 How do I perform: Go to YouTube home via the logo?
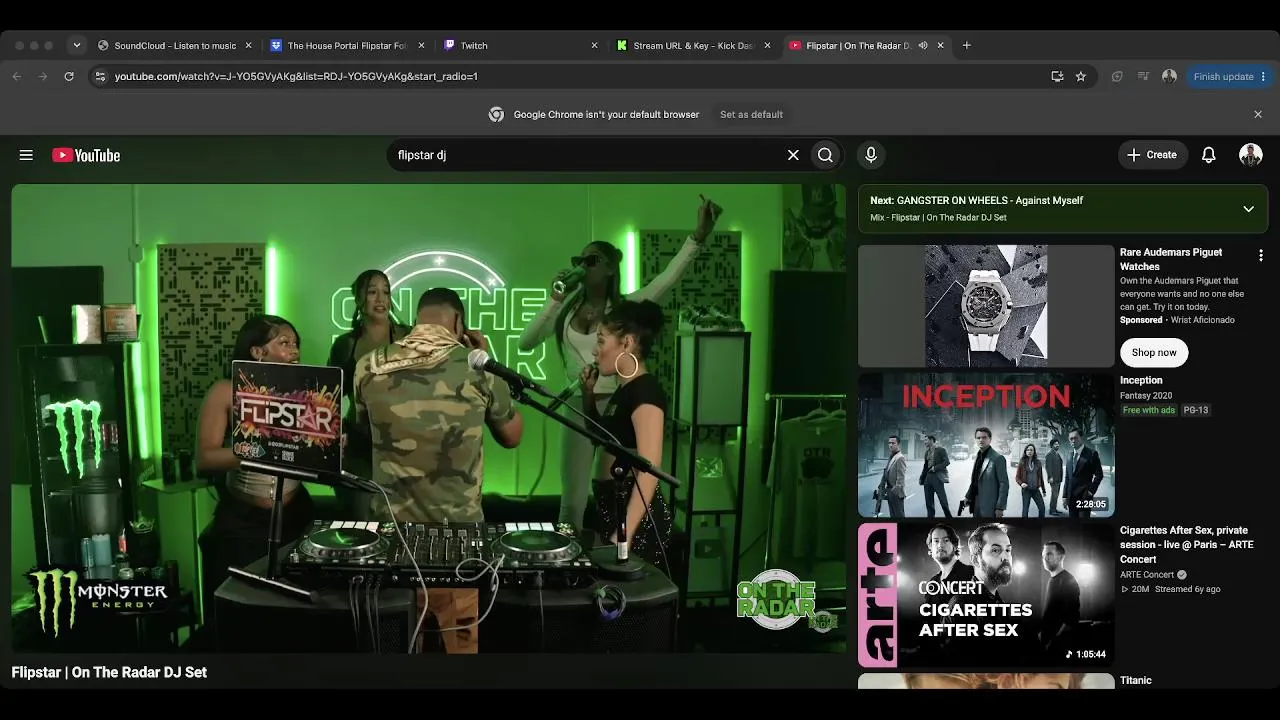click(x=86, y=155)
